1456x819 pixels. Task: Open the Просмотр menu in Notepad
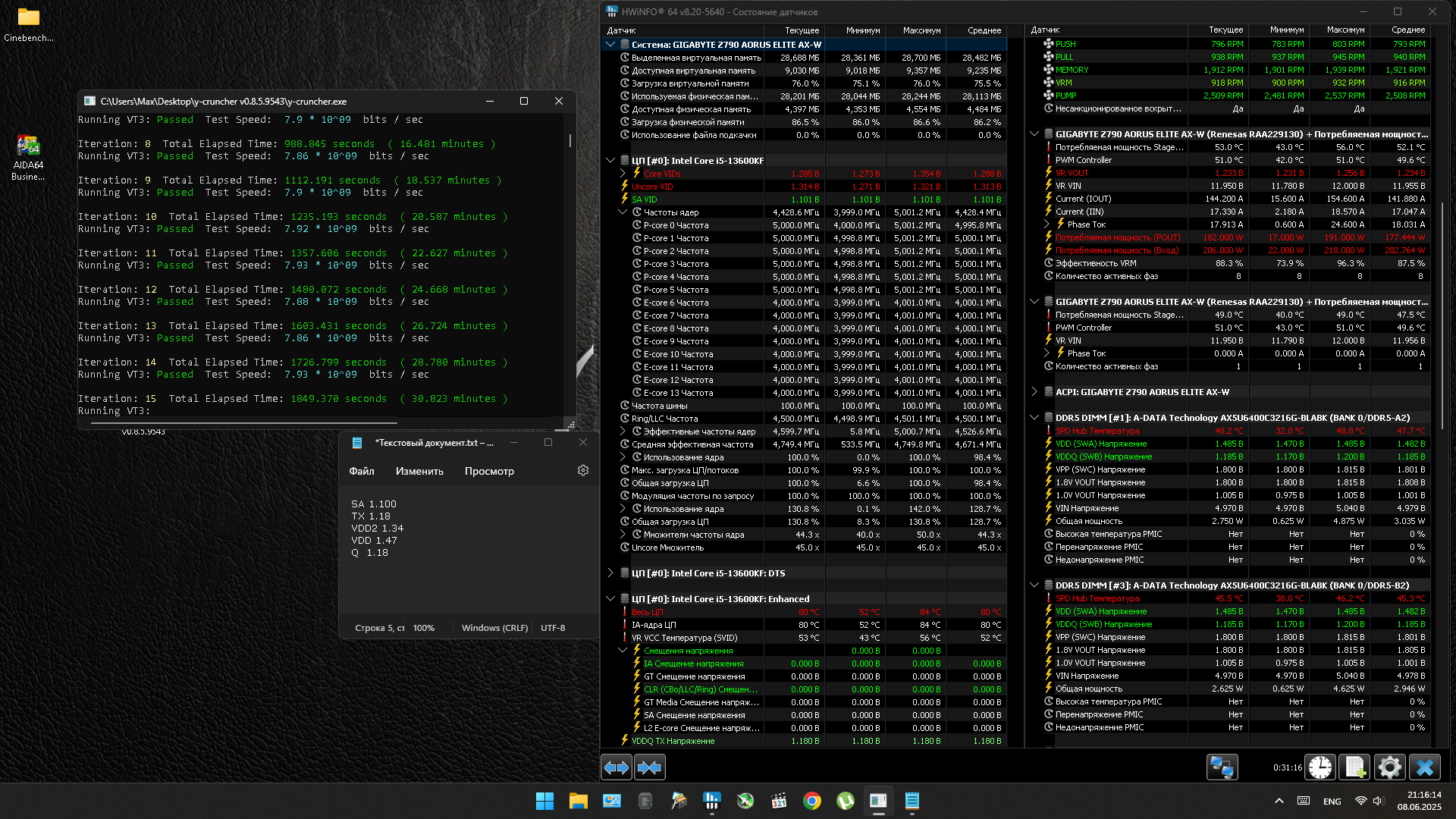click(489, 471)
